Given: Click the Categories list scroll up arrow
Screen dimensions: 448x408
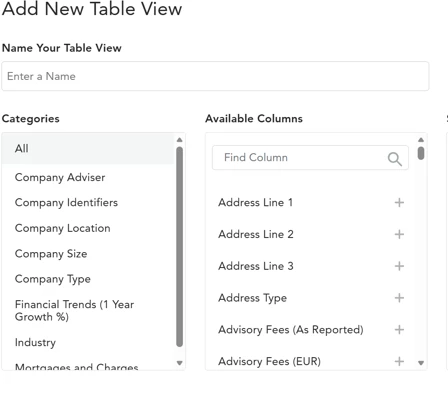Looking at the screenshot, I should click(x=179, y=140).
